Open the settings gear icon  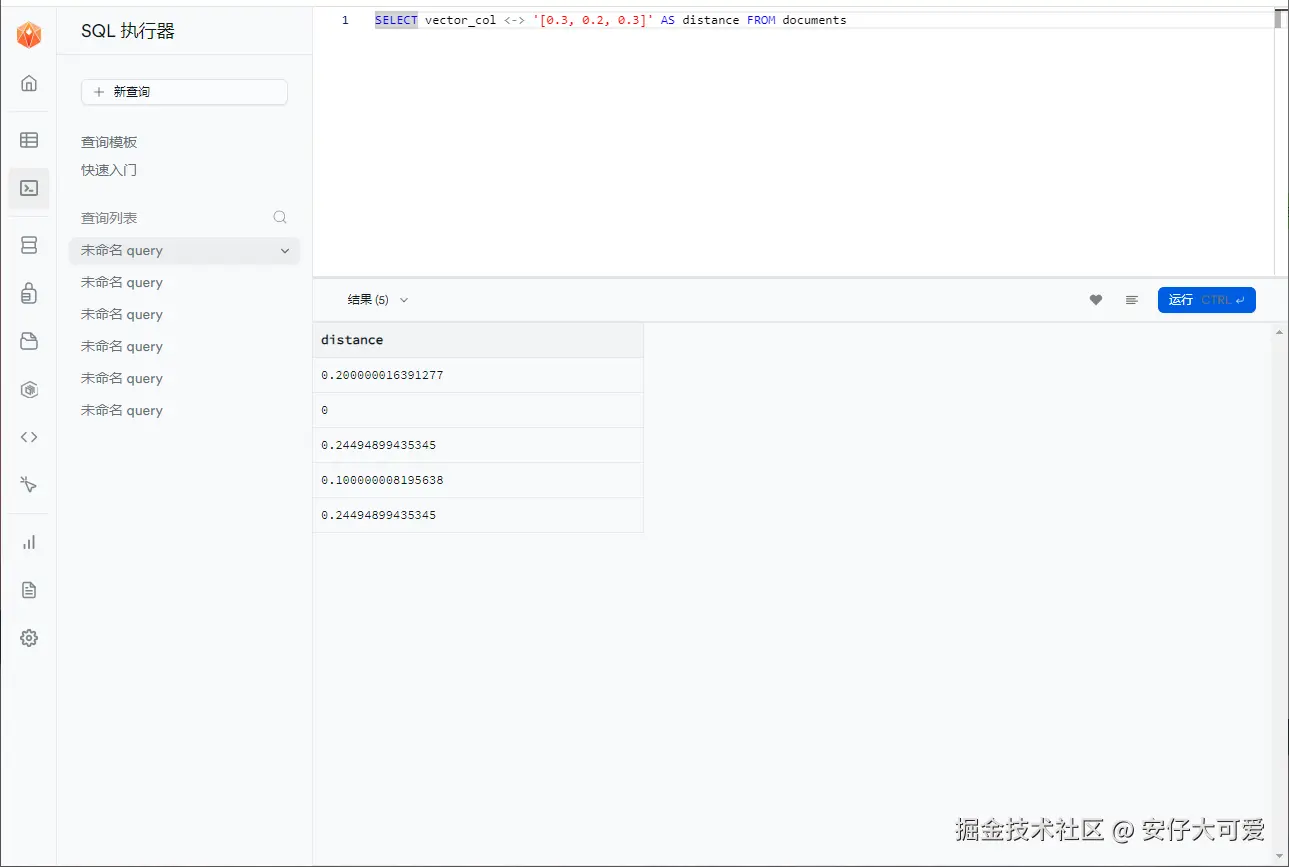point(29,638)
